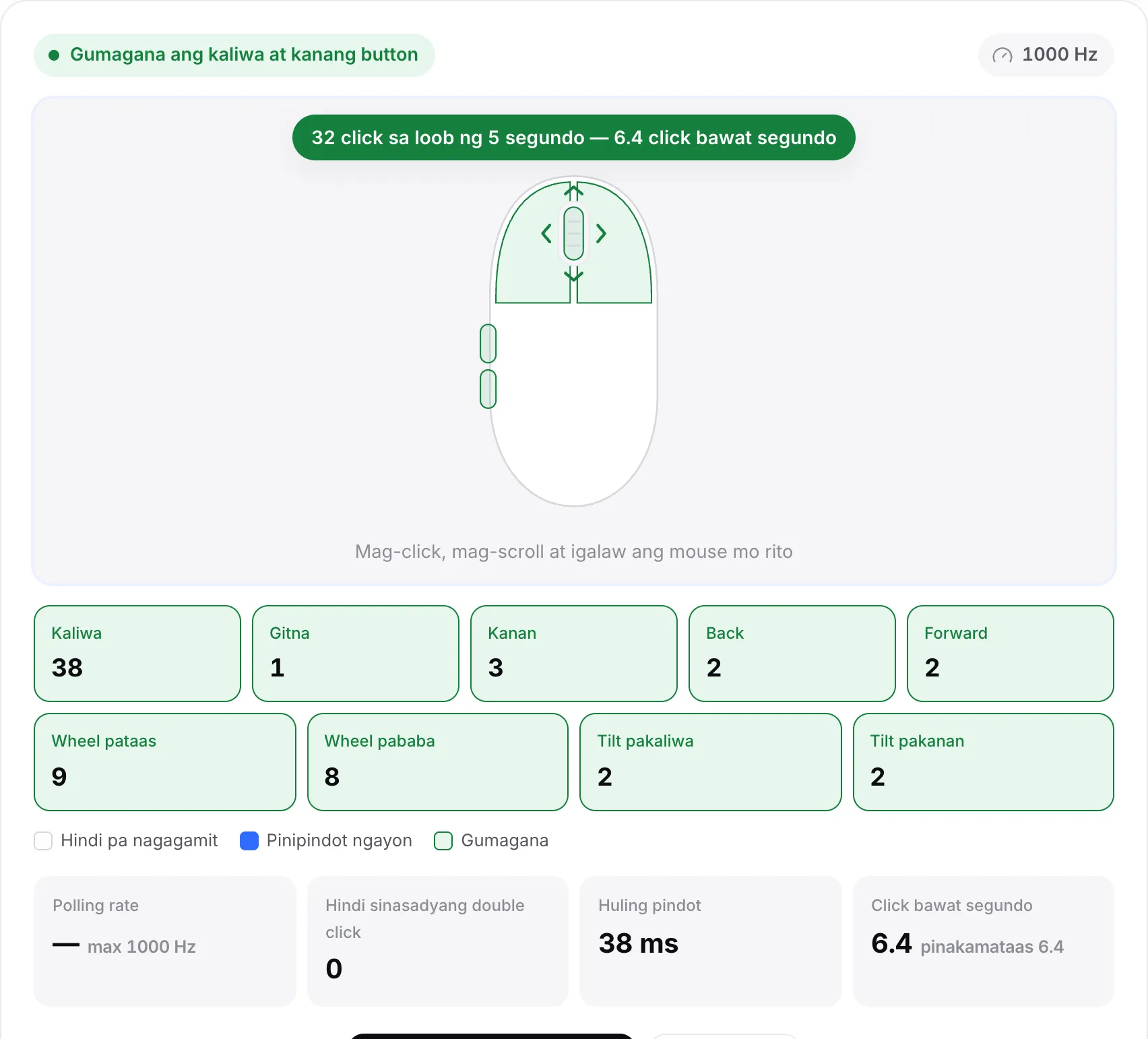Click the tilt-left chevron beside the wheel
Viewport: 1148px width, 1039px height.
click(x=546, y=234)
